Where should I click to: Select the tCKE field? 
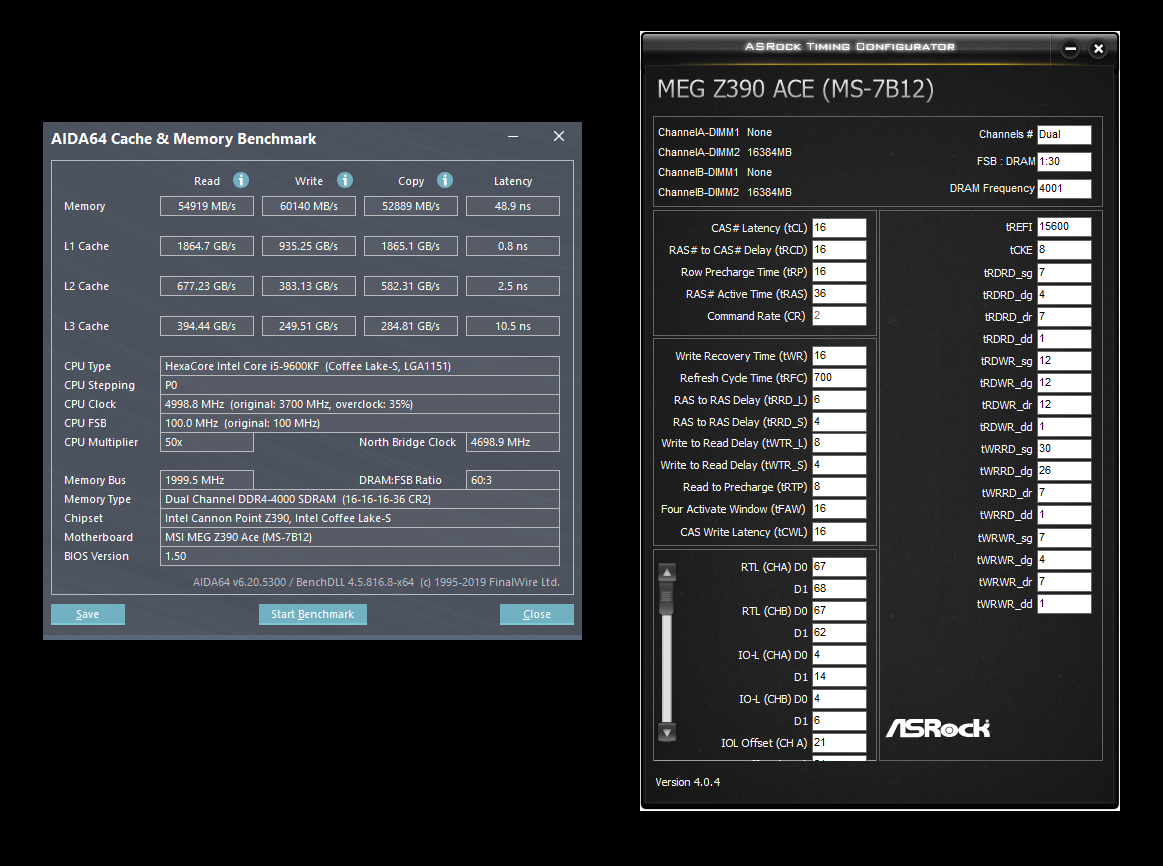click(1064, 250)
